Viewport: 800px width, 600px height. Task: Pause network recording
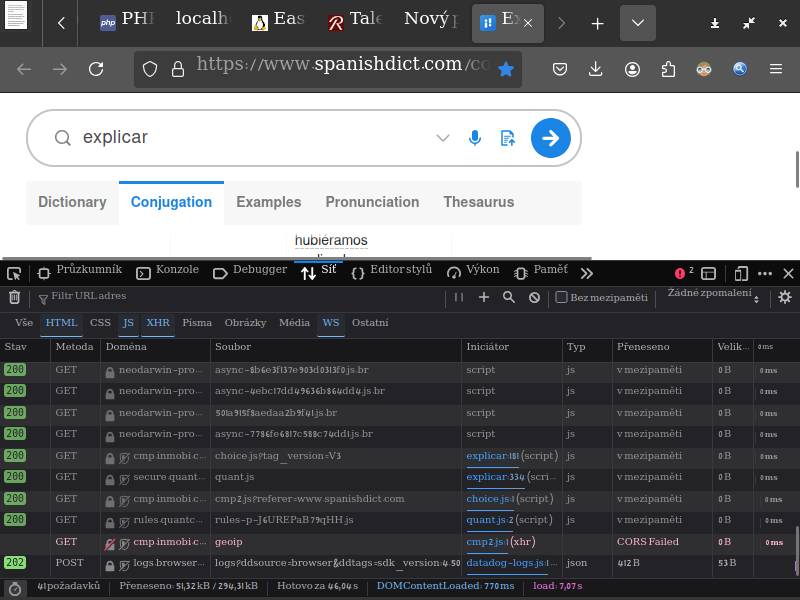(459, 297)
